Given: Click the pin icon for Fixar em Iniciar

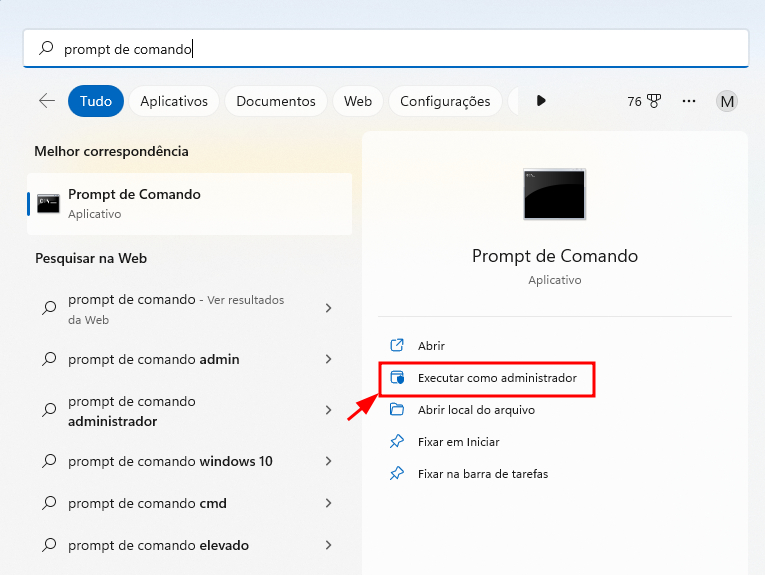Looking at the screenshot, I should (x=397, y=442).
